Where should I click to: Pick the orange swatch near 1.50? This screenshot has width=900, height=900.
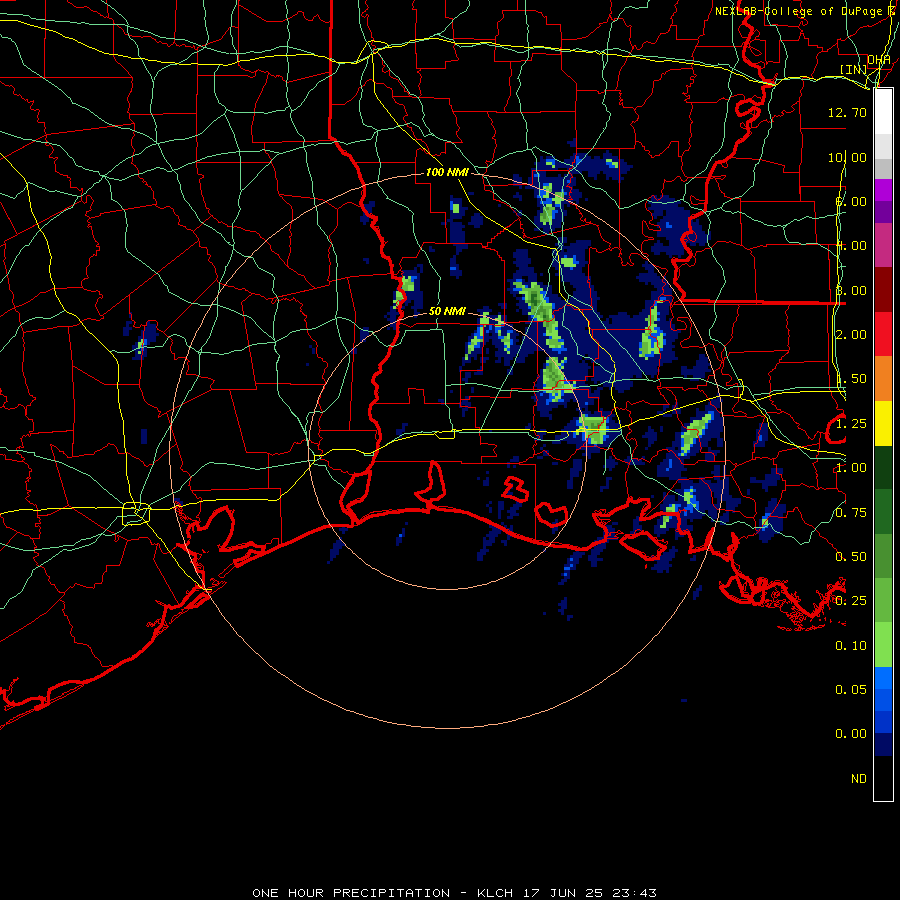coord(883,379)
